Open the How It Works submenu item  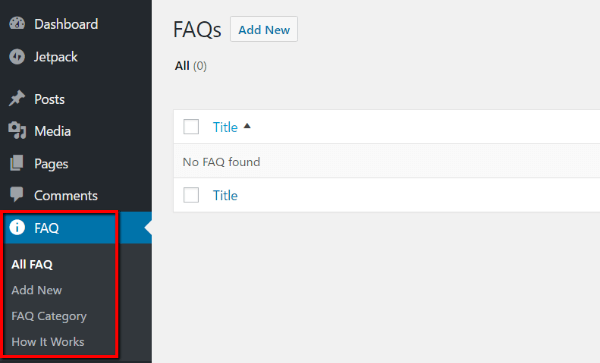(48, 342)
